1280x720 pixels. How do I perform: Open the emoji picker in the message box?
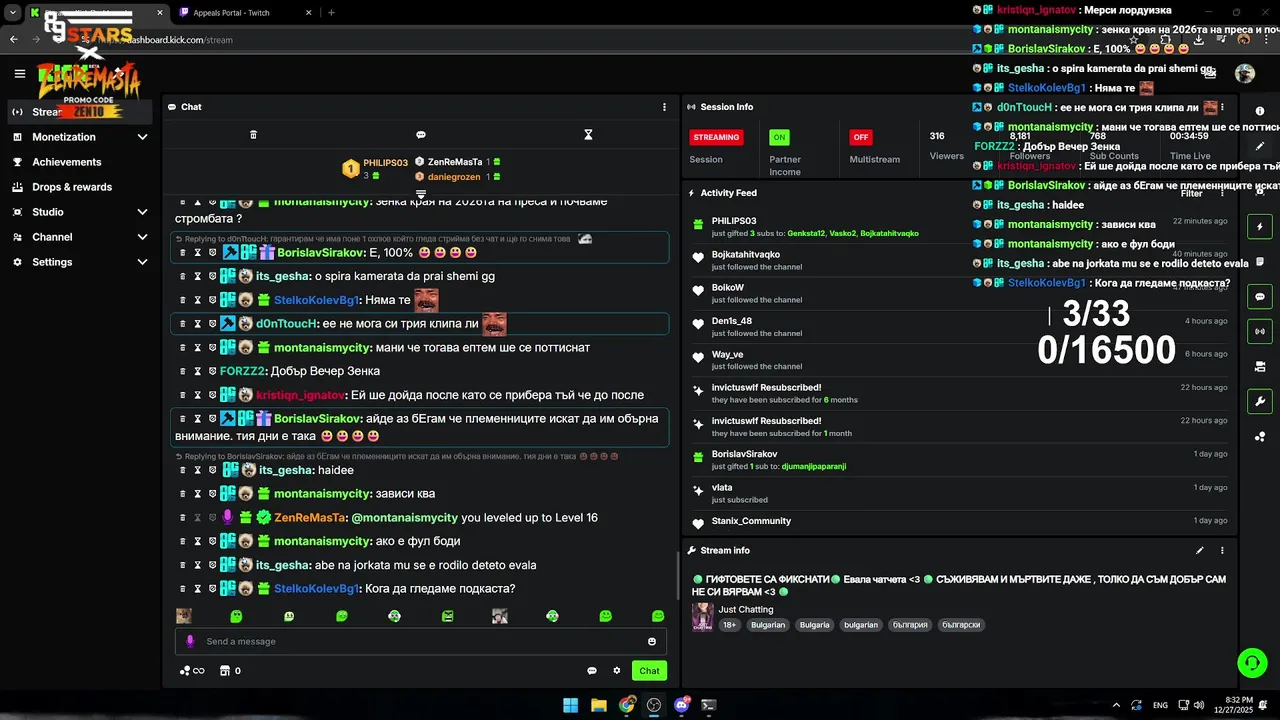pyautogui.click(x=652, y=641)
